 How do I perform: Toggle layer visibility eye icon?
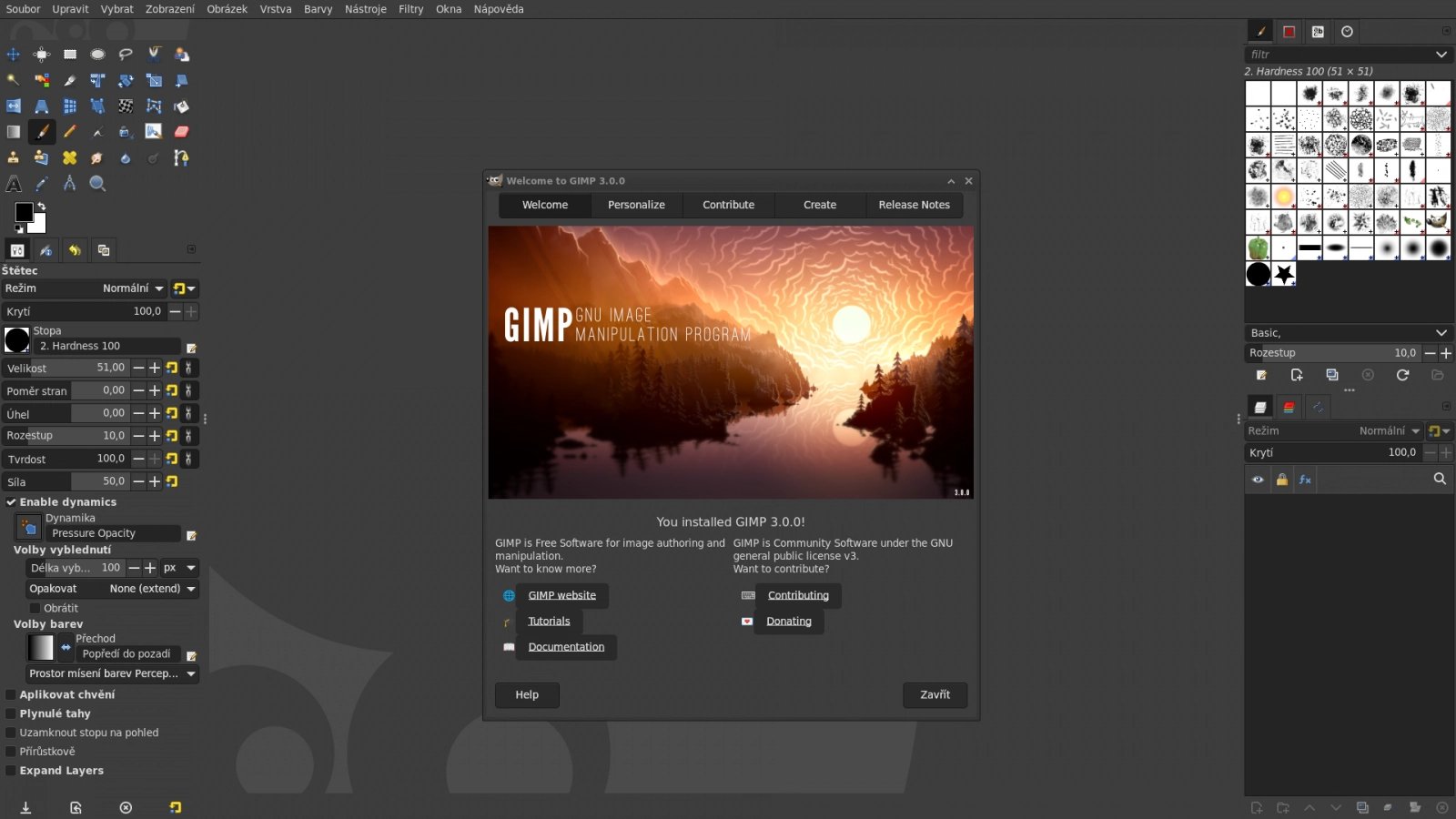coord(1258,480)
